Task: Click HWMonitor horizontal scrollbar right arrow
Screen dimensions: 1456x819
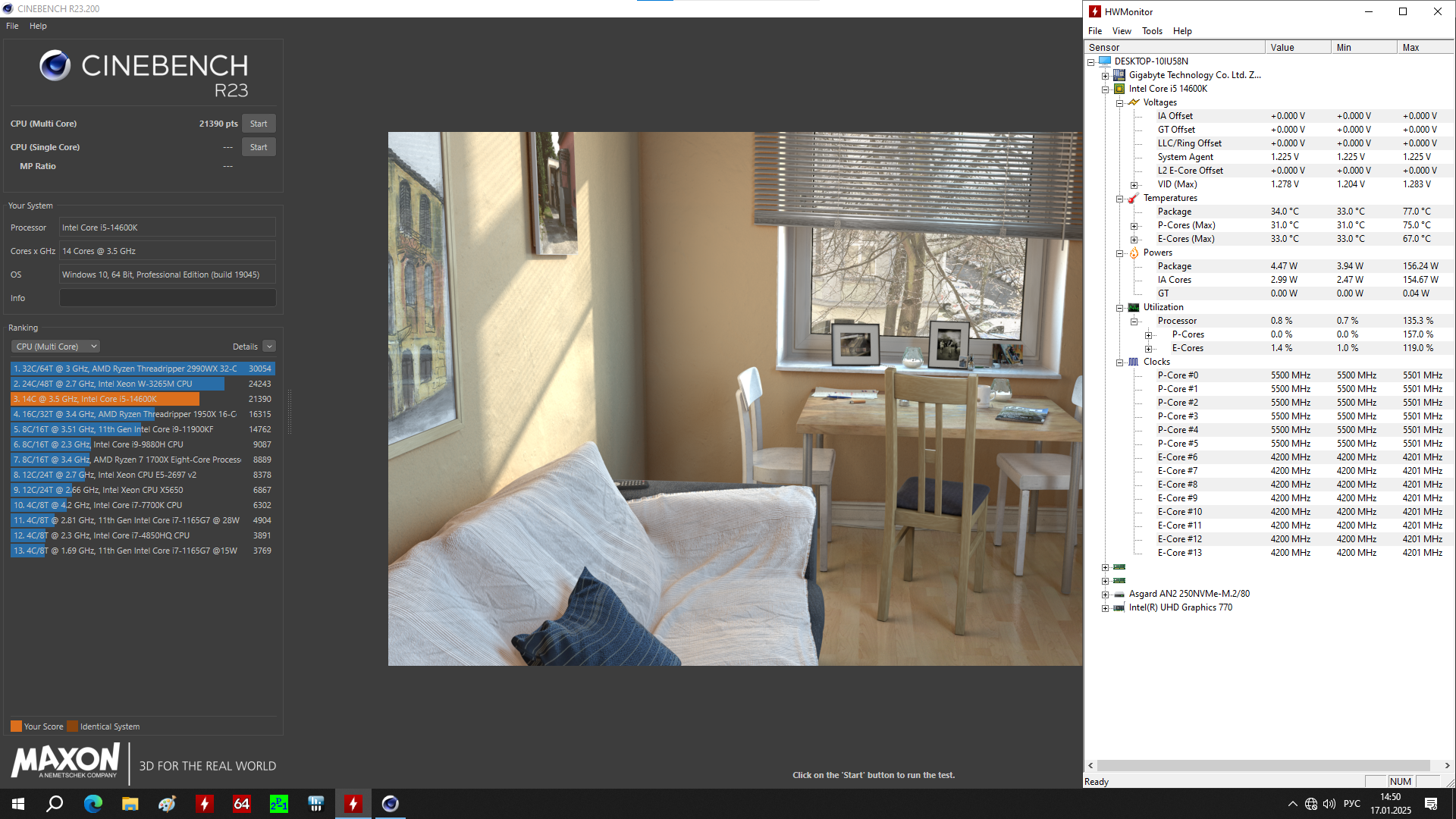Action: pyautogui.click(x=1447, y=766)
